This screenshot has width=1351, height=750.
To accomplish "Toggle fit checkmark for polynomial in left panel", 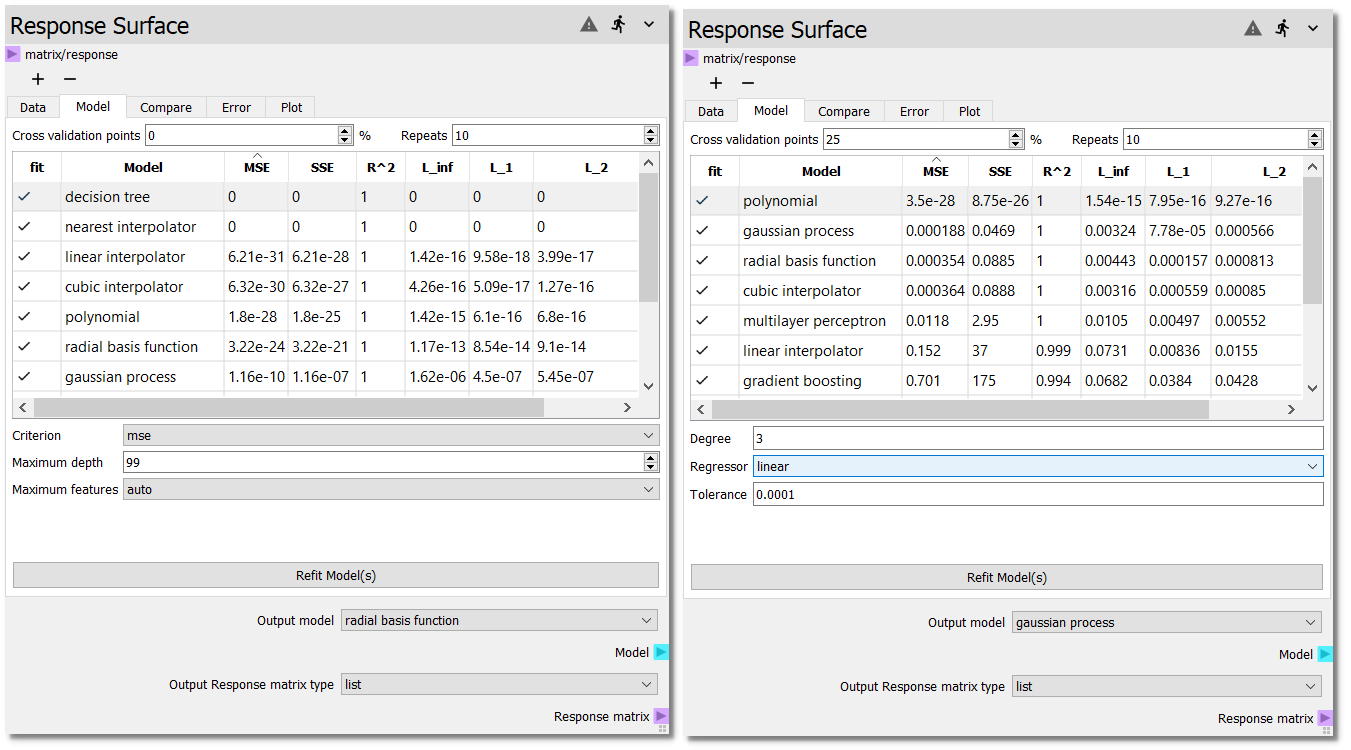I will coord(24,317).
